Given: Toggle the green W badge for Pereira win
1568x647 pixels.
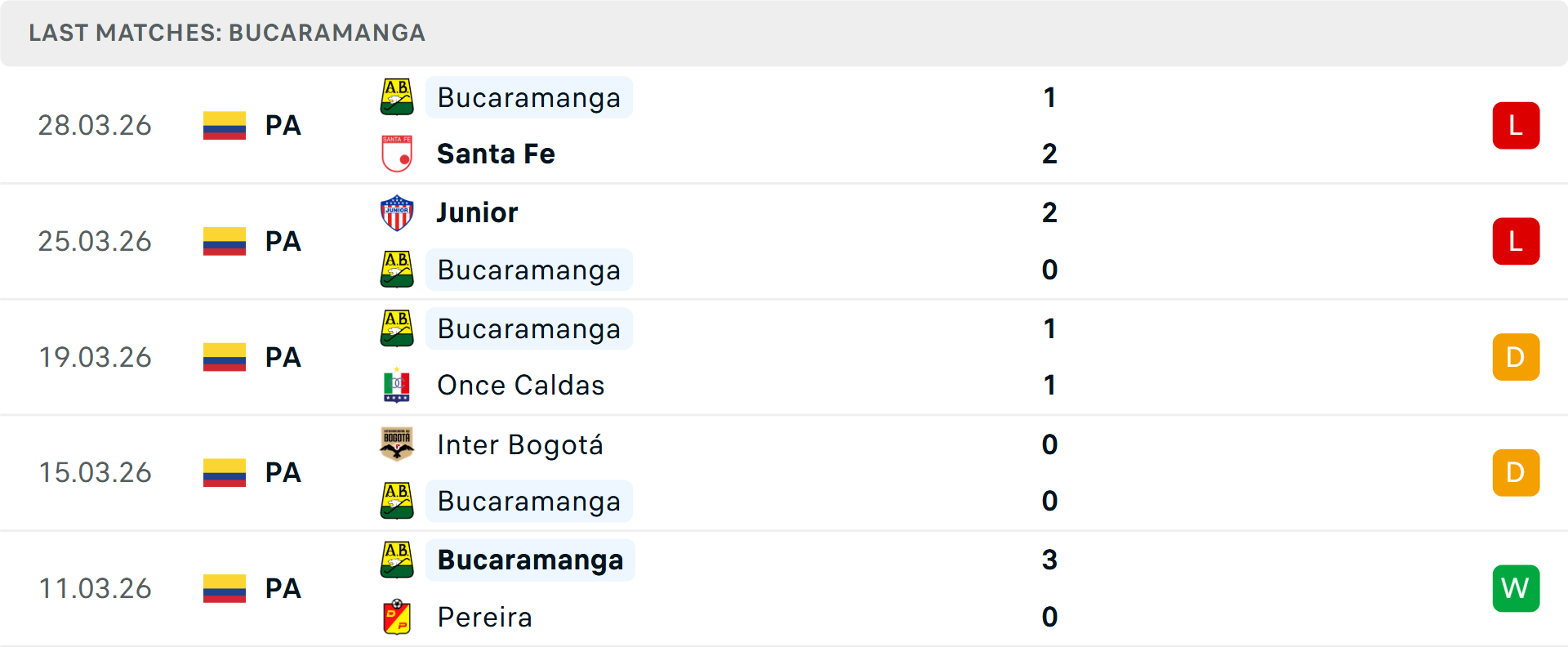Looking at the screenshot, I should (x=1516, y=588).
